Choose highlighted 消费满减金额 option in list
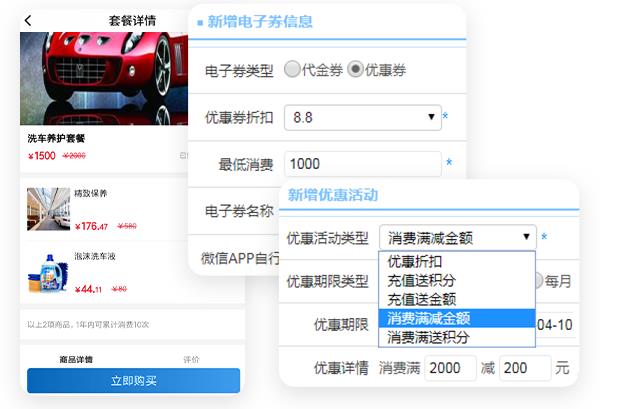The image size is (621, 409). (457, 318)
